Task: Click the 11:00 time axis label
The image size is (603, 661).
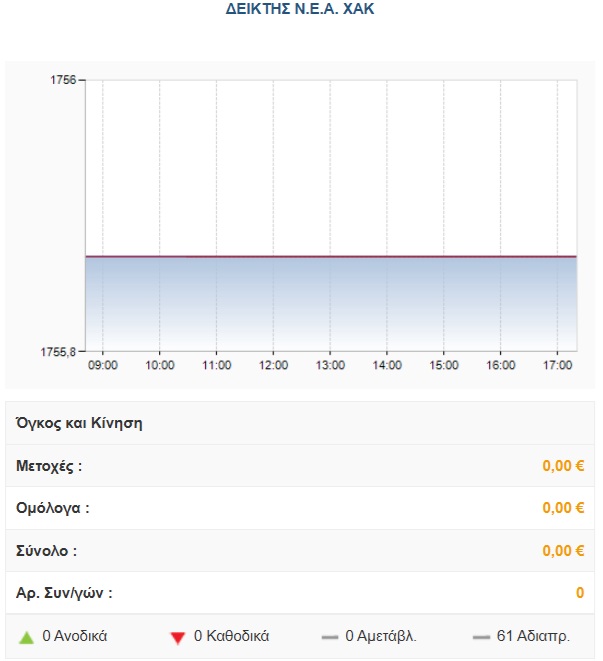Action: pyautogui.click(x=216, y=365)
